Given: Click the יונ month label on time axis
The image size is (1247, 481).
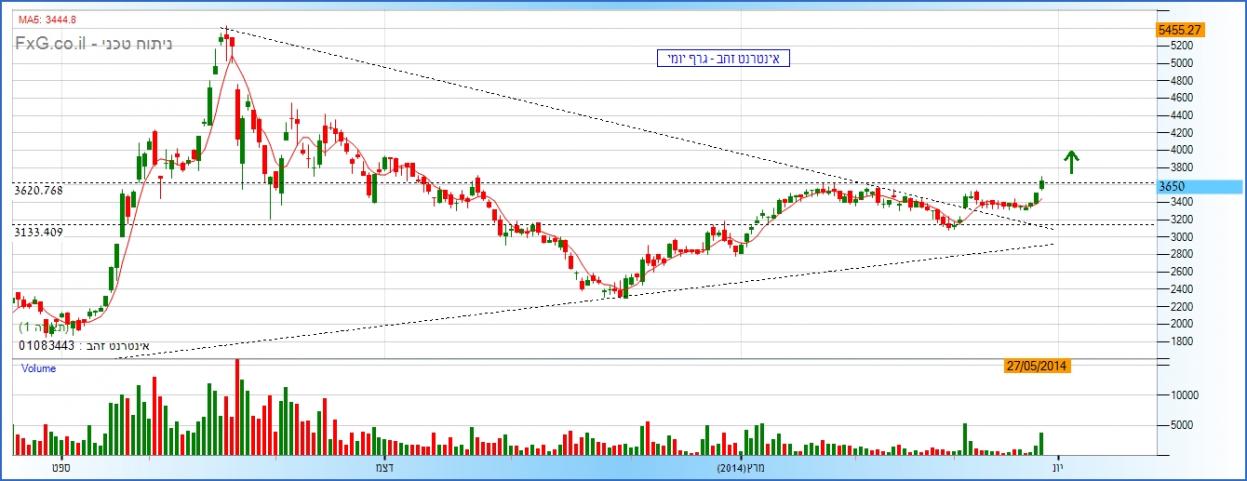Looking at the screenshot, I should pos(1058,468).
